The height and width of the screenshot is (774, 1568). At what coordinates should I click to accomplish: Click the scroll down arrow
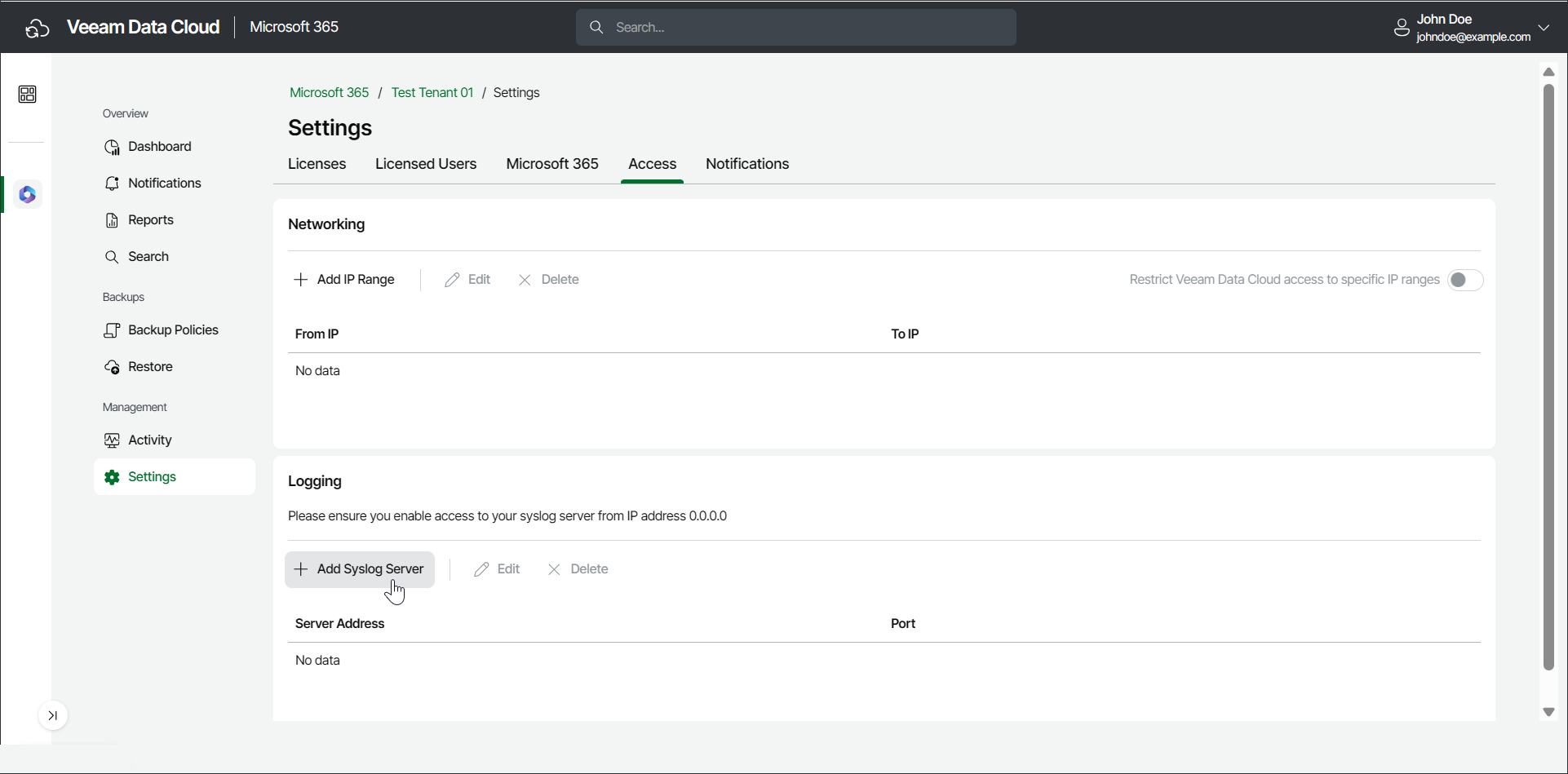tap(1548, 713)
